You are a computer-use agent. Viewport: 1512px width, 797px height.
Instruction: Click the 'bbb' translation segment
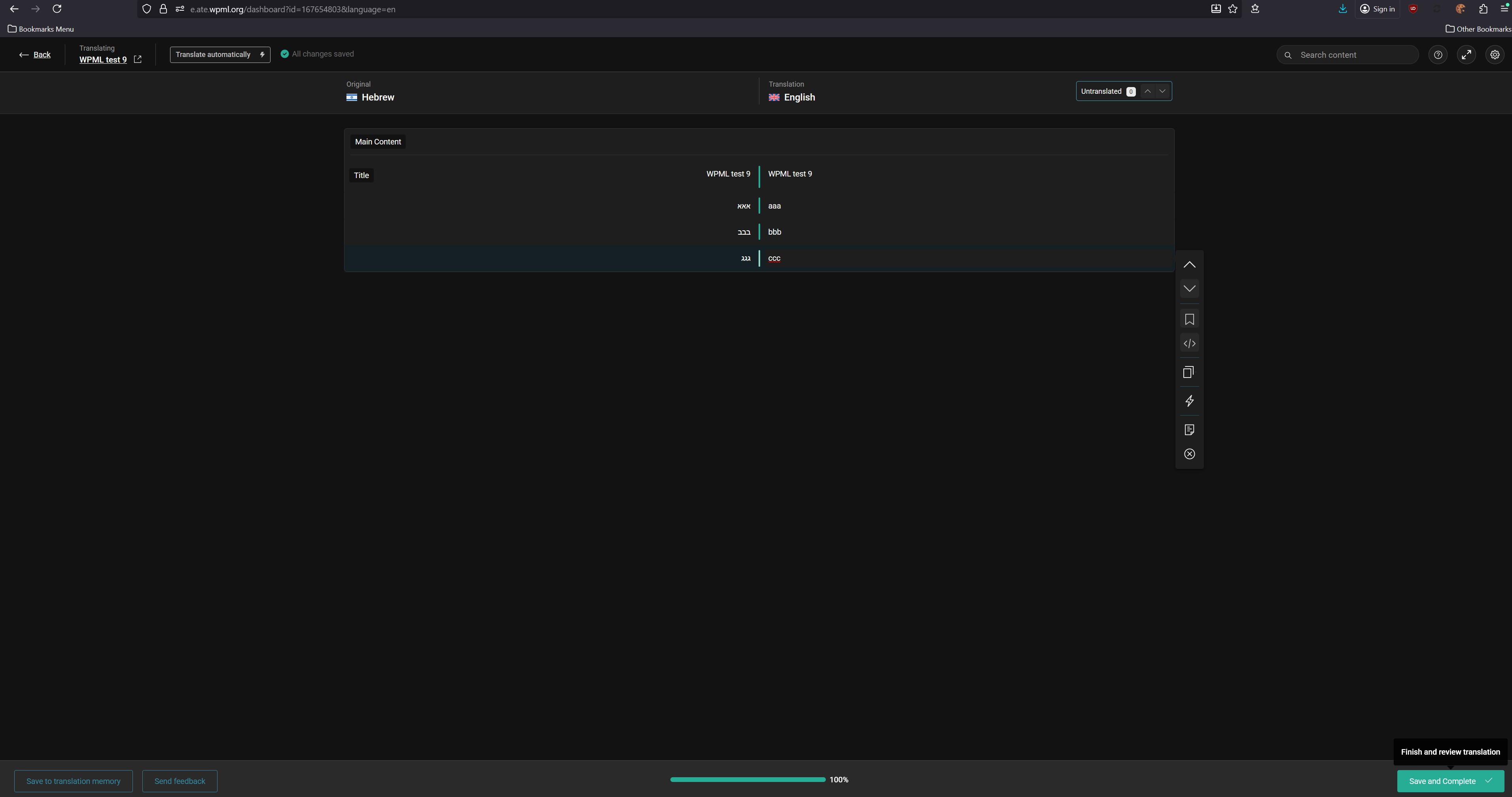[775, 232]
